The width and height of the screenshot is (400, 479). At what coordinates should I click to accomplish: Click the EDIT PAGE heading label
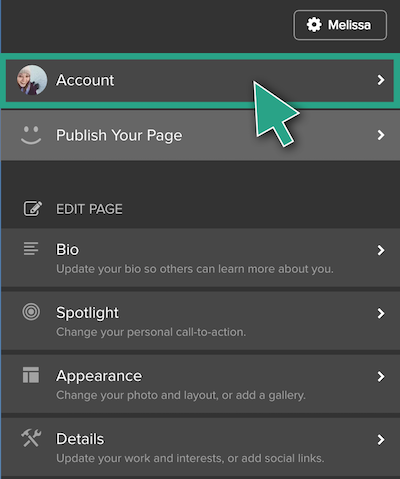tap(89, 209)
